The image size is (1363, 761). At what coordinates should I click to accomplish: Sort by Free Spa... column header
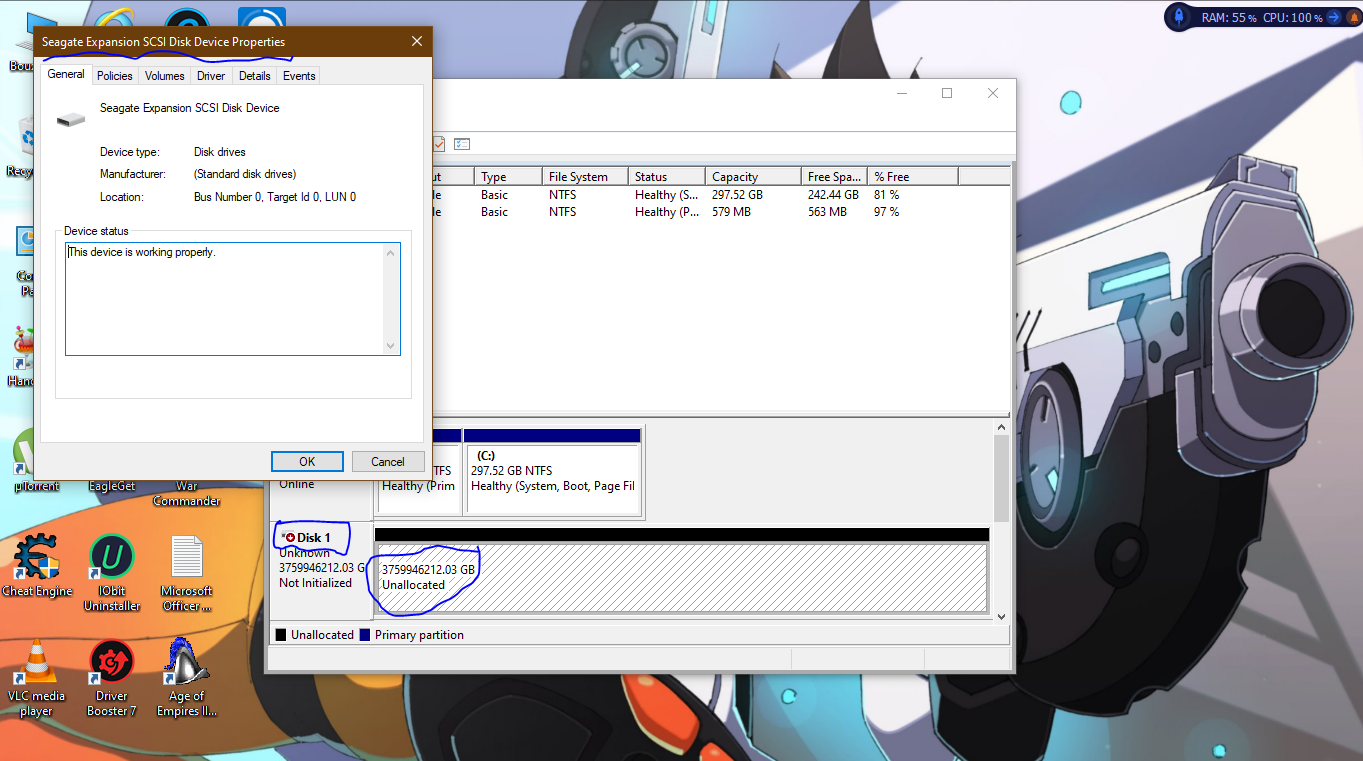(x=834, y=176)
